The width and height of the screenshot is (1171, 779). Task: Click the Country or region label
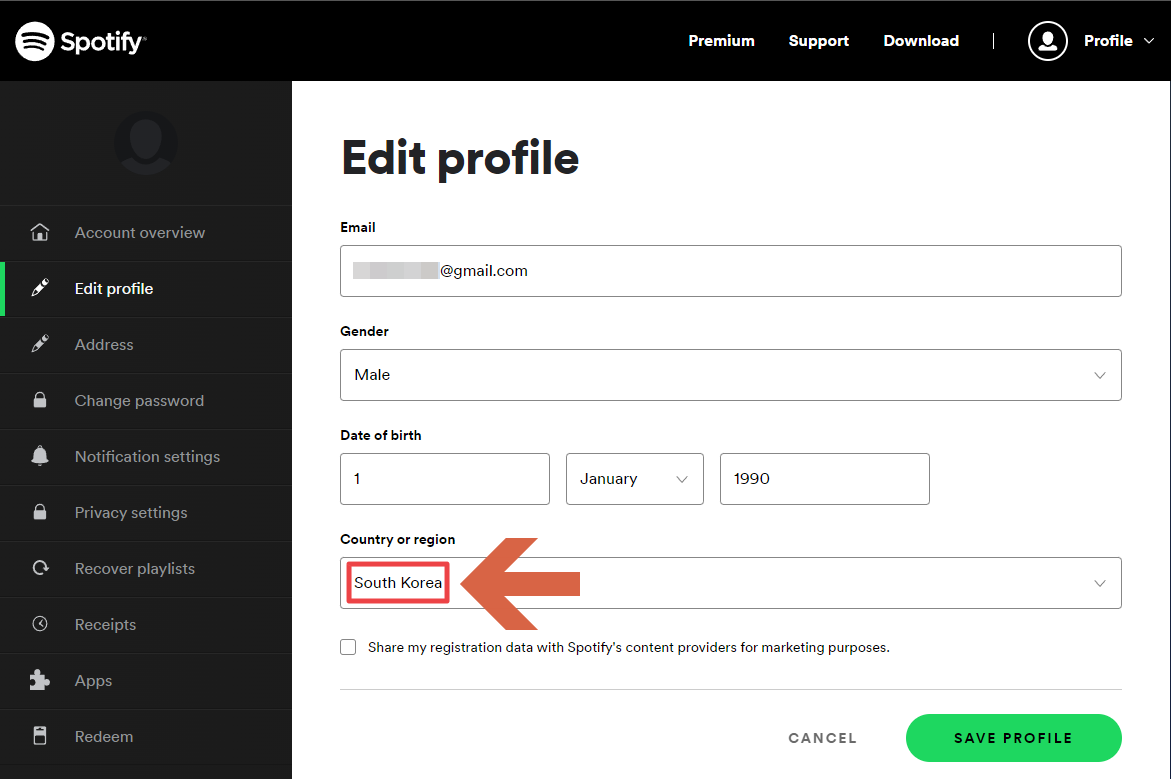click(x=397, y=539)
